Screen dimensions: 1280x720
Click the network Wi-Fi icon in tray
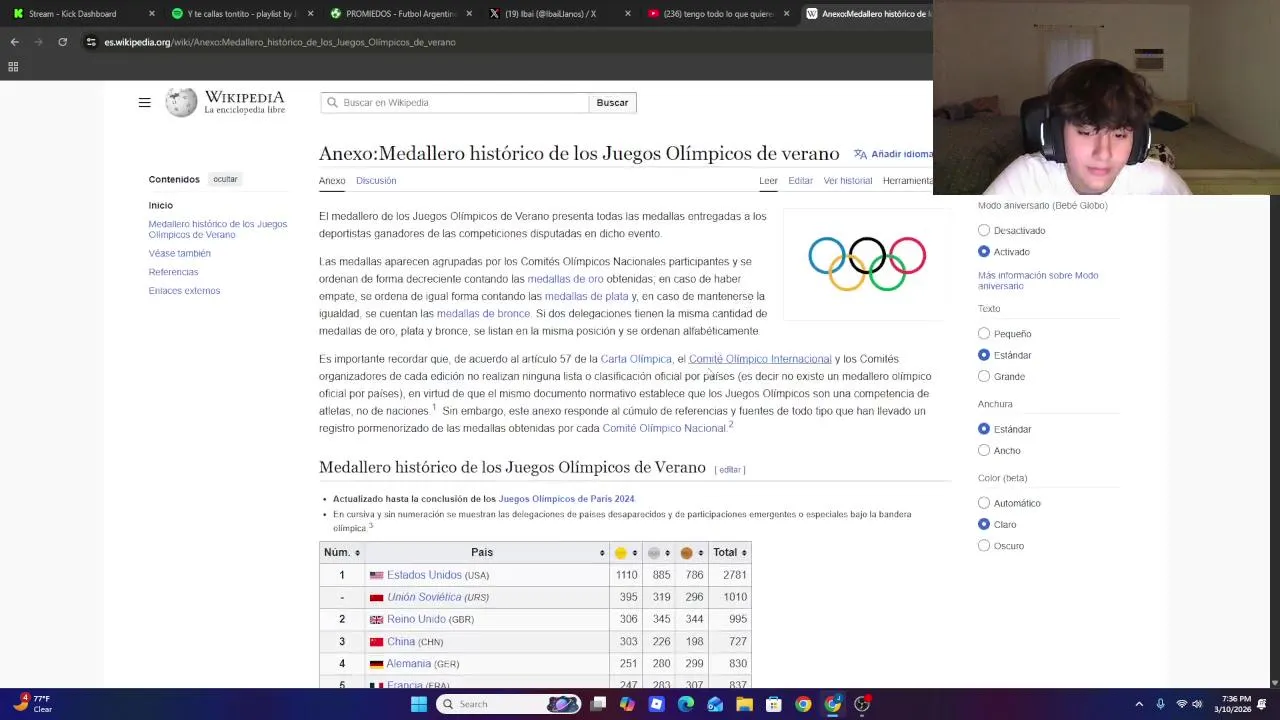pos(1181,704)
